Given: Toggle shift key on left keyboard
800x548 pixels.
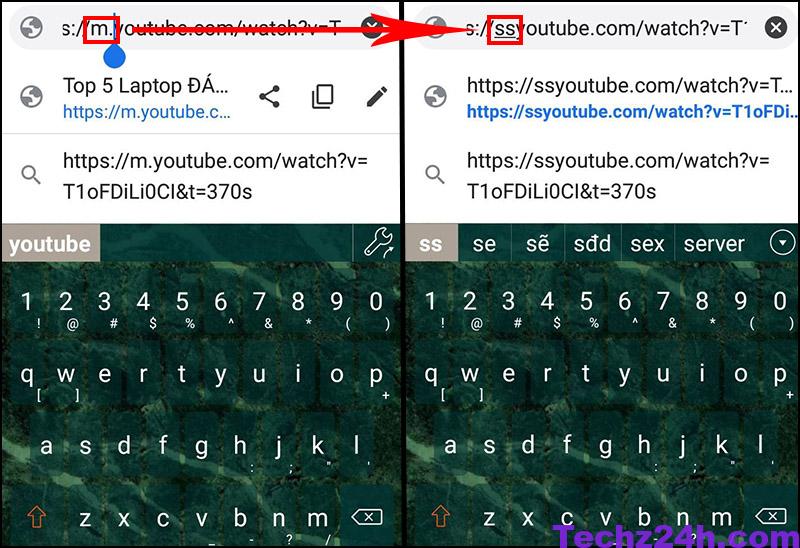Looking at the screenshot, I should [x=37, y=516].
